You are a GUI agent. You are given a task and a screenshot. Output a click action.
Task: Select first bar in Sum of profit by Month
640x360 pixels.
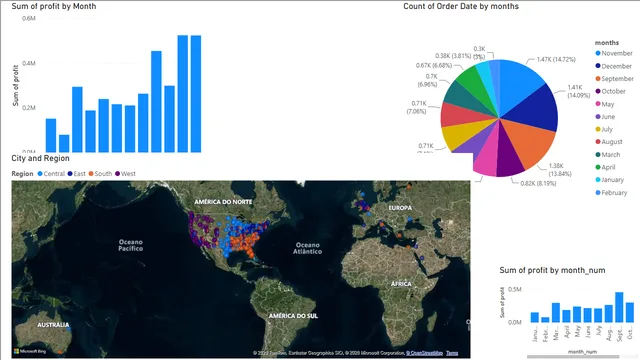[x=51, y=136]
